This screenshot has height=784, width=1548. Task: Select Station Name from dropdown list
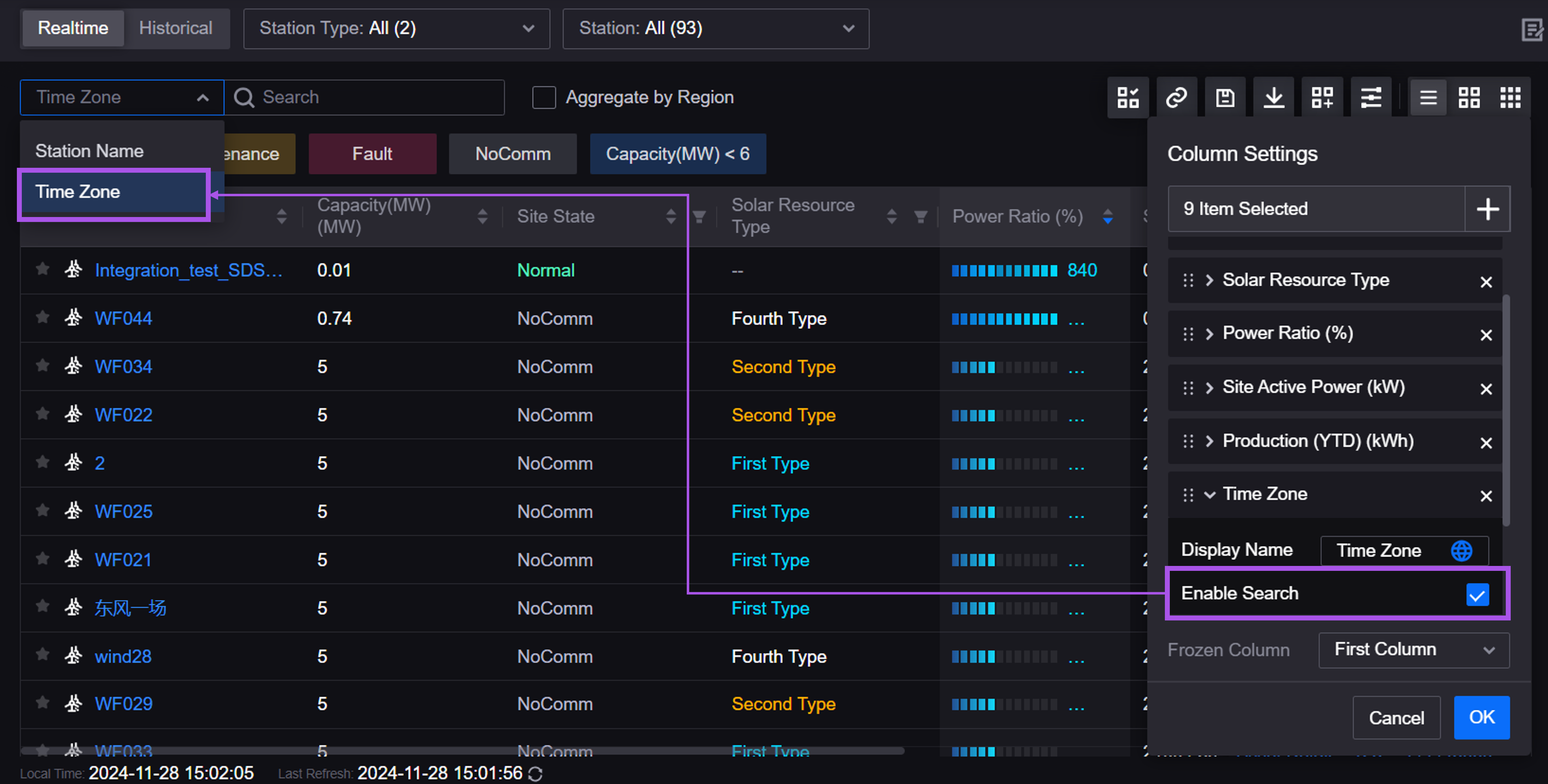tap(90, 151)
